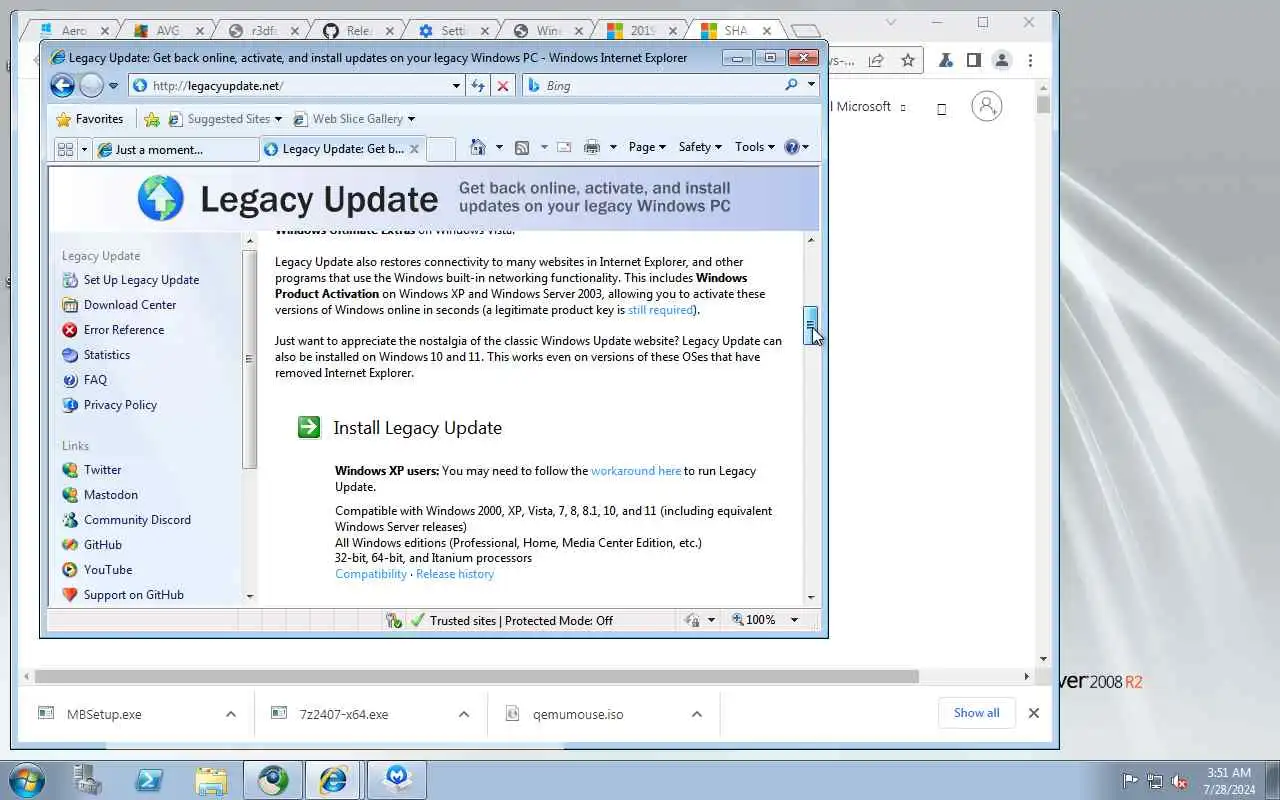Click the 'still required' link
This screenshot has width=1280, height=800.
[x=660, y=310]
